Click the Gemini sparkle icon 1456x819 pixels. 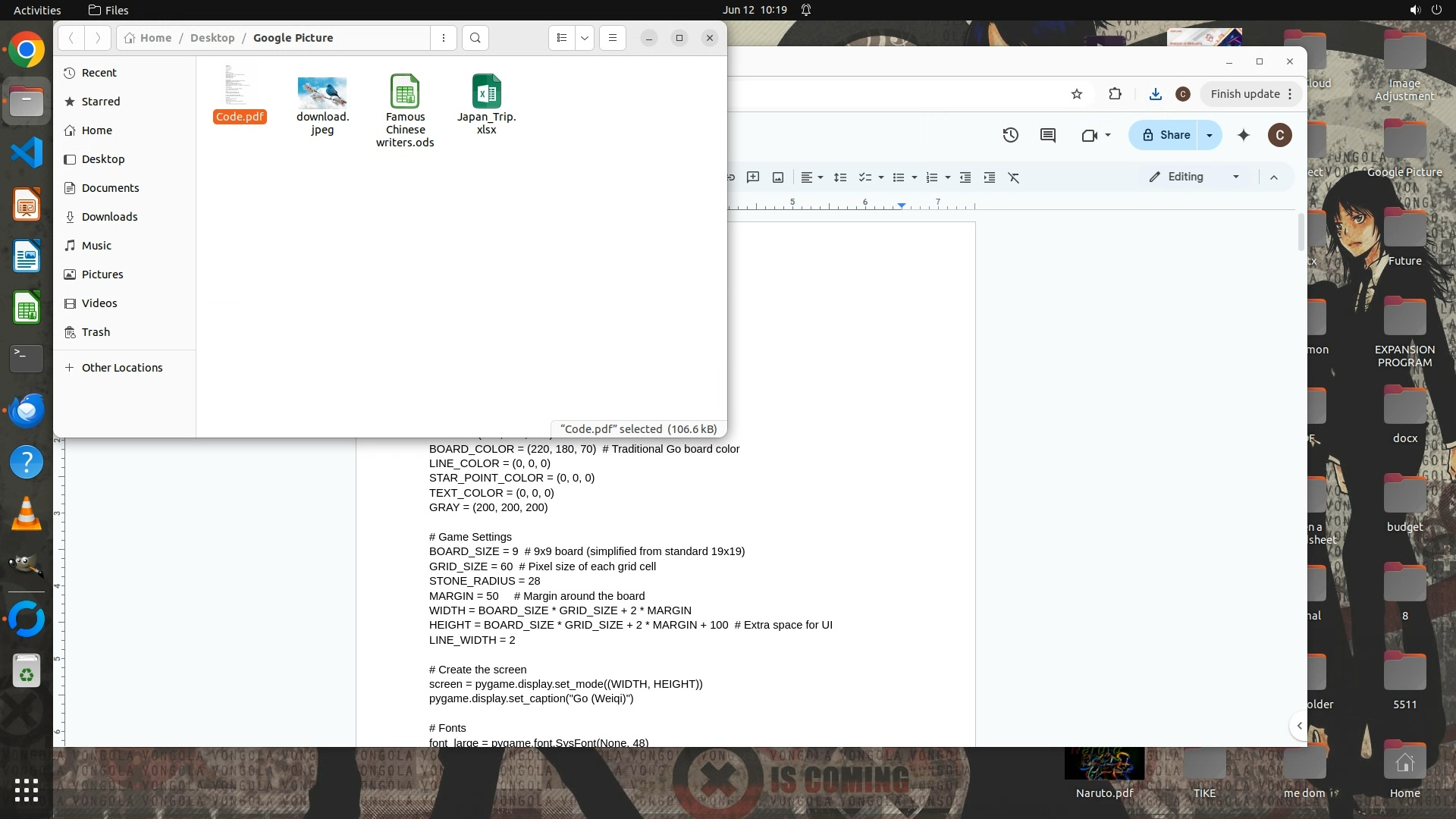pyautogui.click(x=1244, y=135)
